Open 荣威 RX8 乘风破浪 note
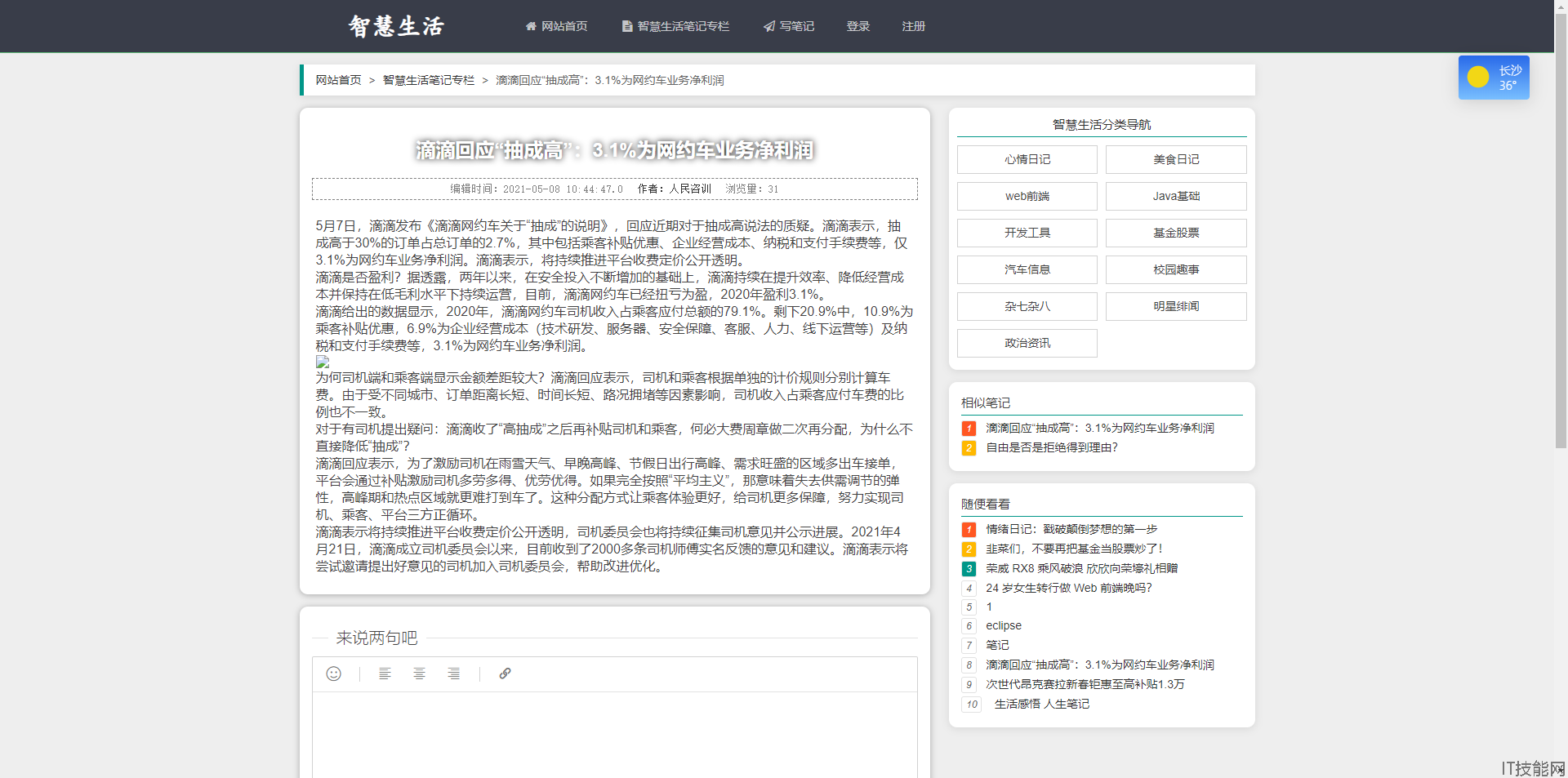Image resolution: width=1568 pixels, height=778 pixels. [1082, 568]
